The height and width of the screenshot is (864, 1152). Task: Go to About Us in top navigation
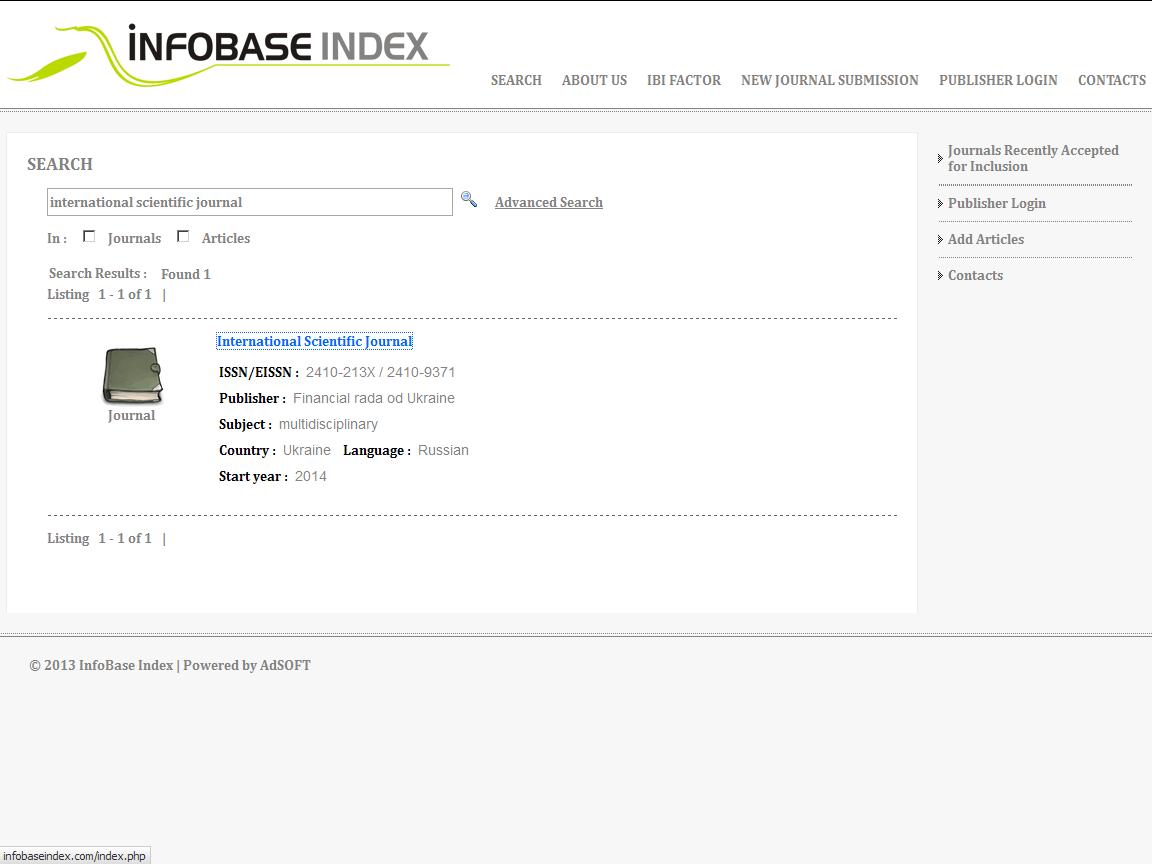(x=594, y=80)
